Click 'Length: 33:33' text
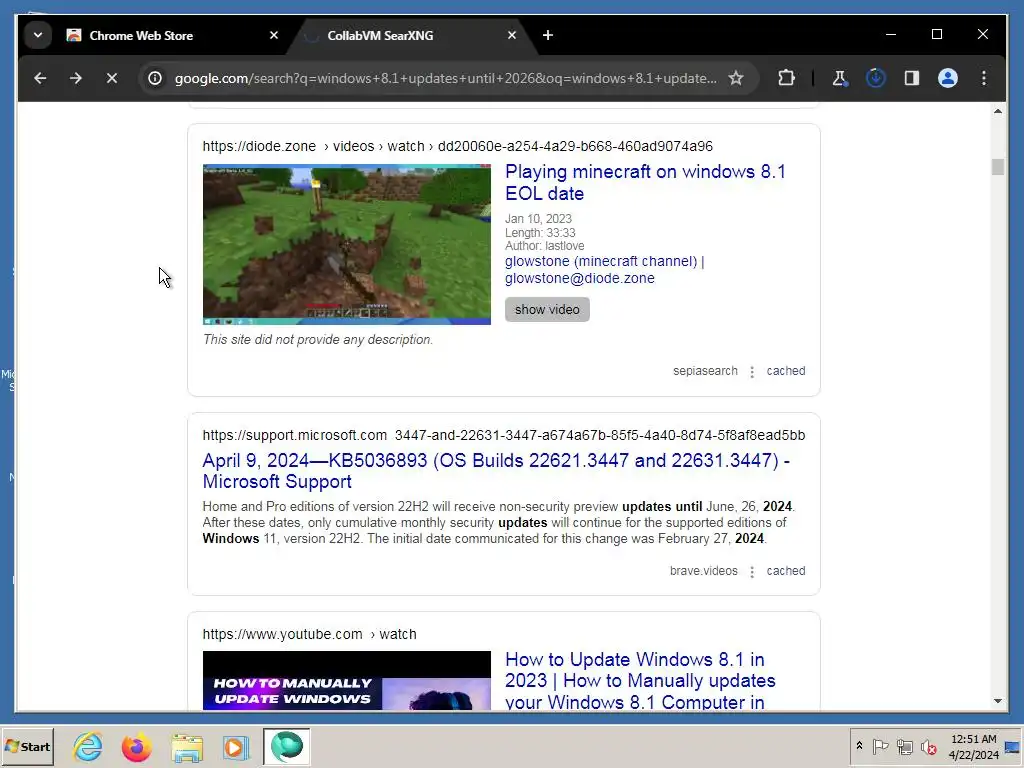The height and width of the screenshot is (768, 1024). (x=540, y=232)
